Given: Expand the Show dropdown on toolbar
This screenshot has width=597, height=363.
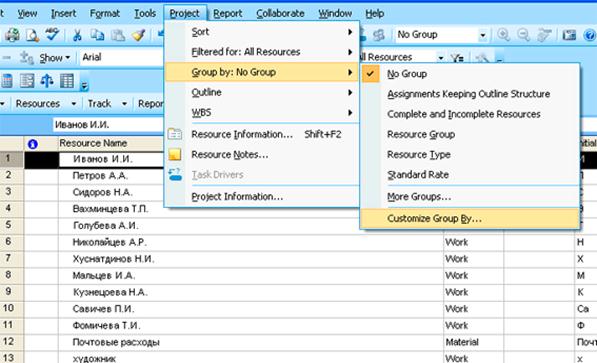Looking at the screenshot, I should pyautogui.click(x=55, y=58).
